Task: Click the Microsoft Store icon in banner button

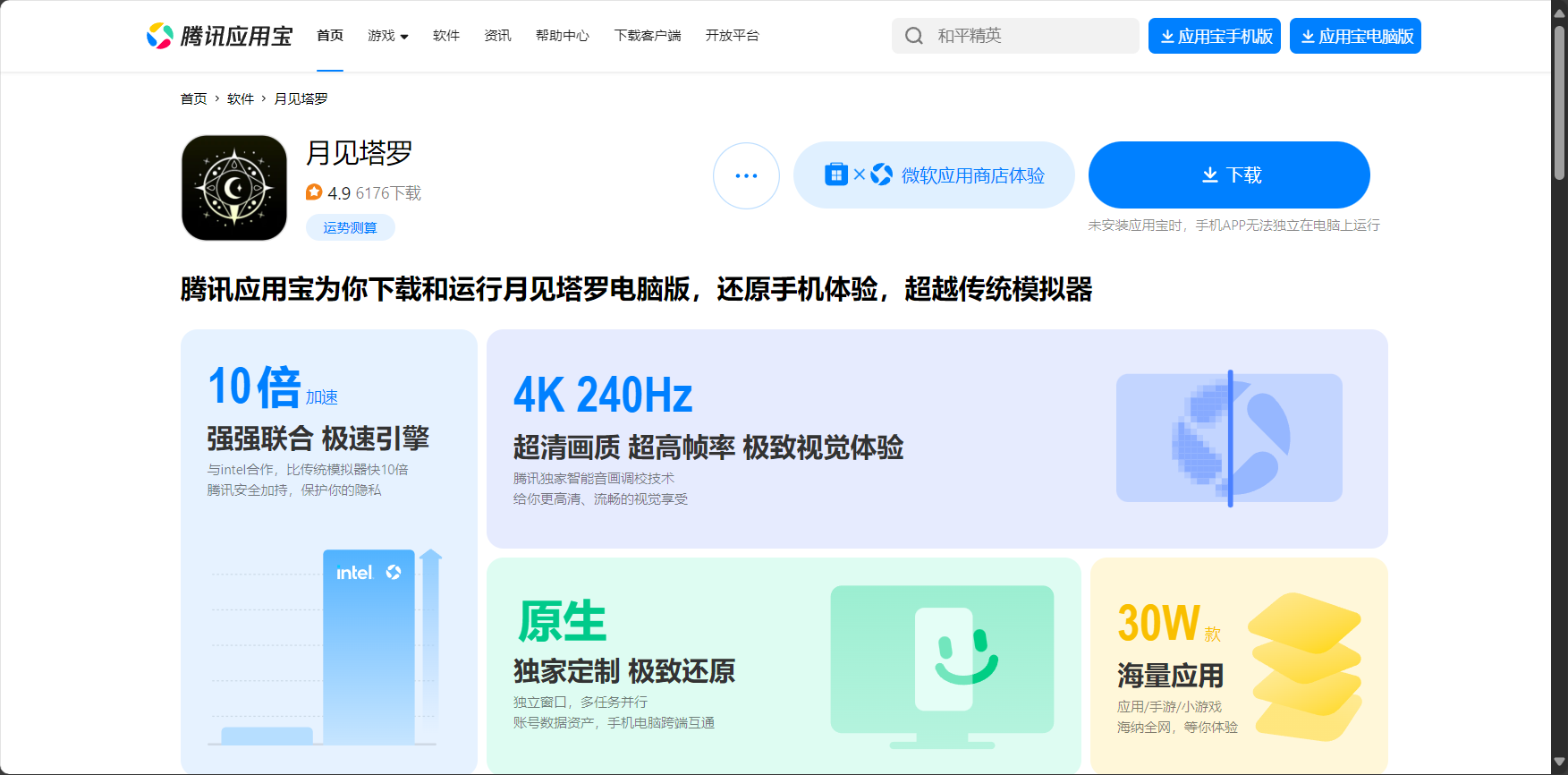Action: 836,175
